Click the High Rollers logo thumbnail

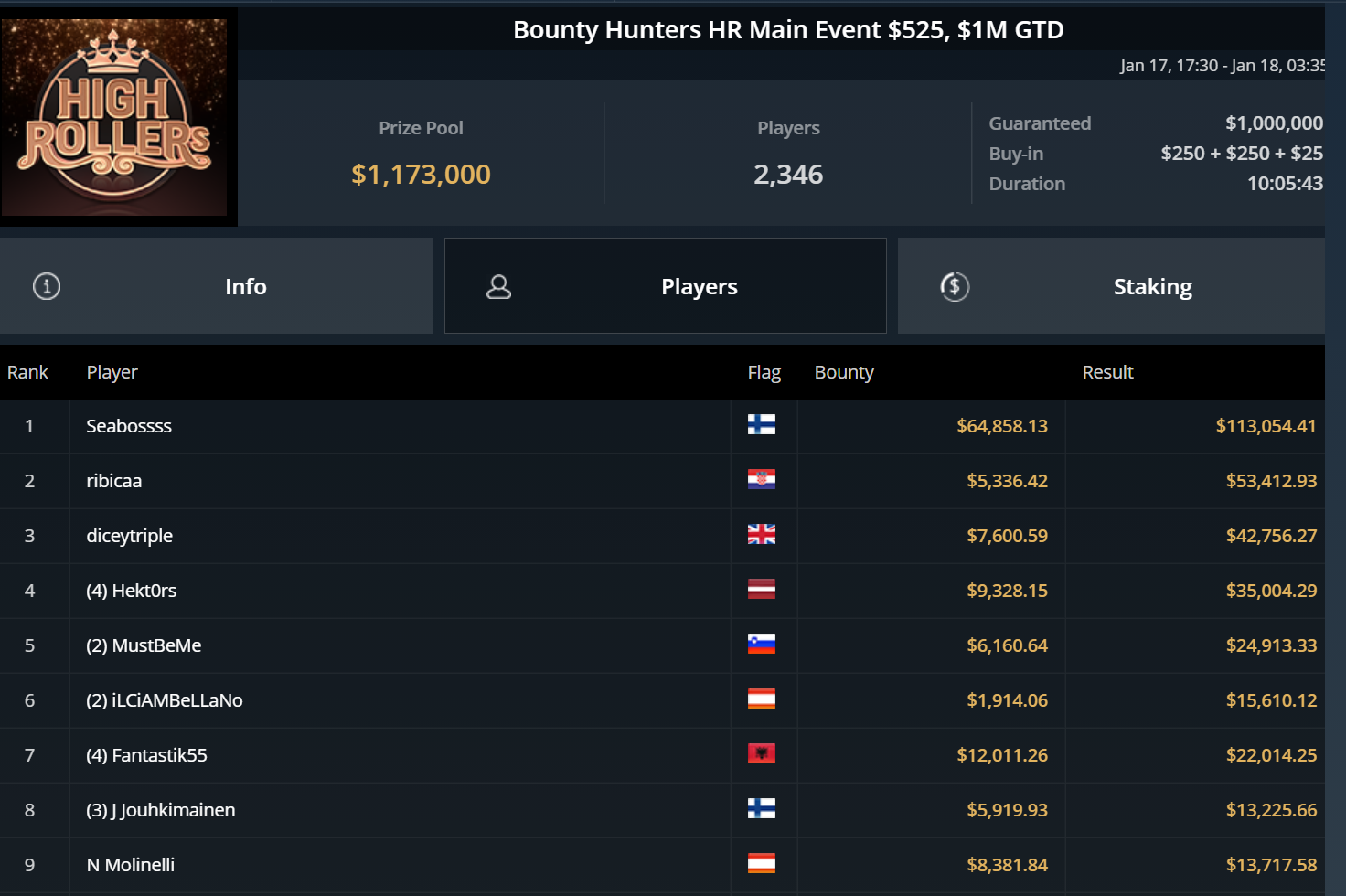coord(115,116)
